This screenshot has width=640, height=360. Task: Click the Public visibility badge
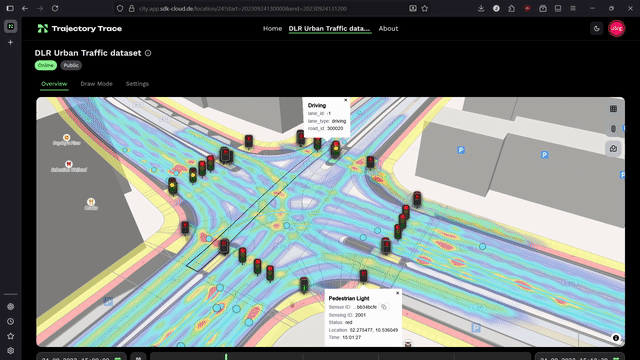(71, 65)
